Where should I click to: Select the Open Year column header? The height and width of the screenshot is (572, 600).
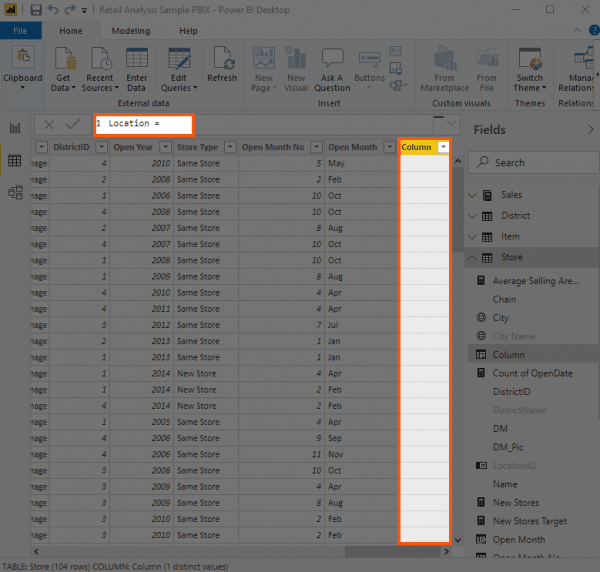pos(133,147)
